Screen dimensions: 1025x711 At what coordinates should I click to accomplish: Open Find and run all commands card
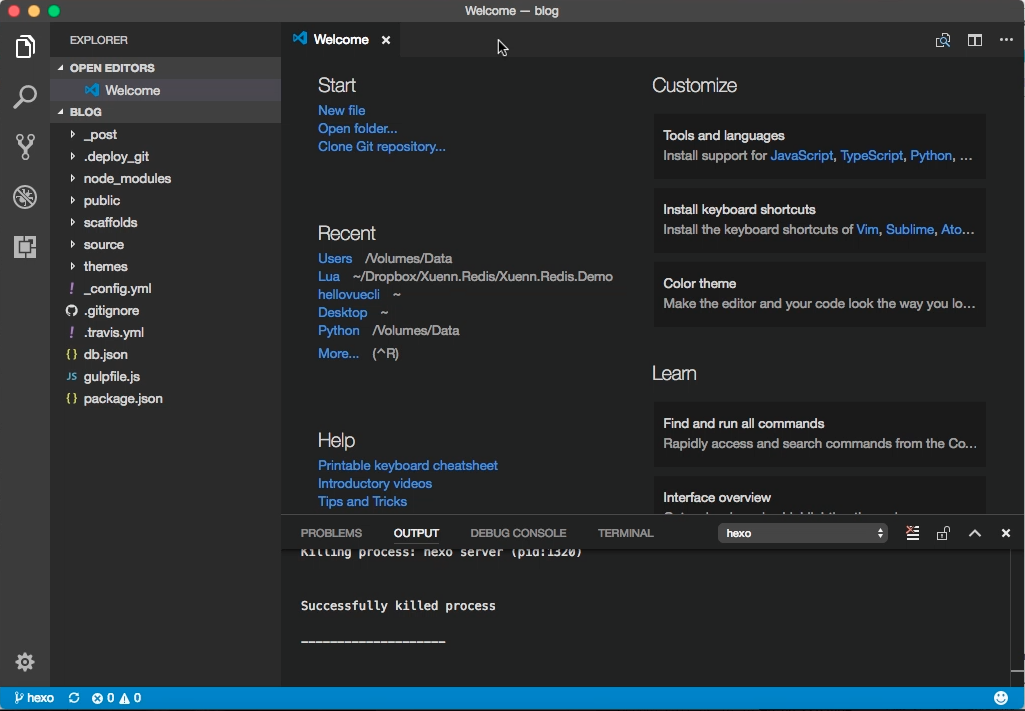[820, 434]
